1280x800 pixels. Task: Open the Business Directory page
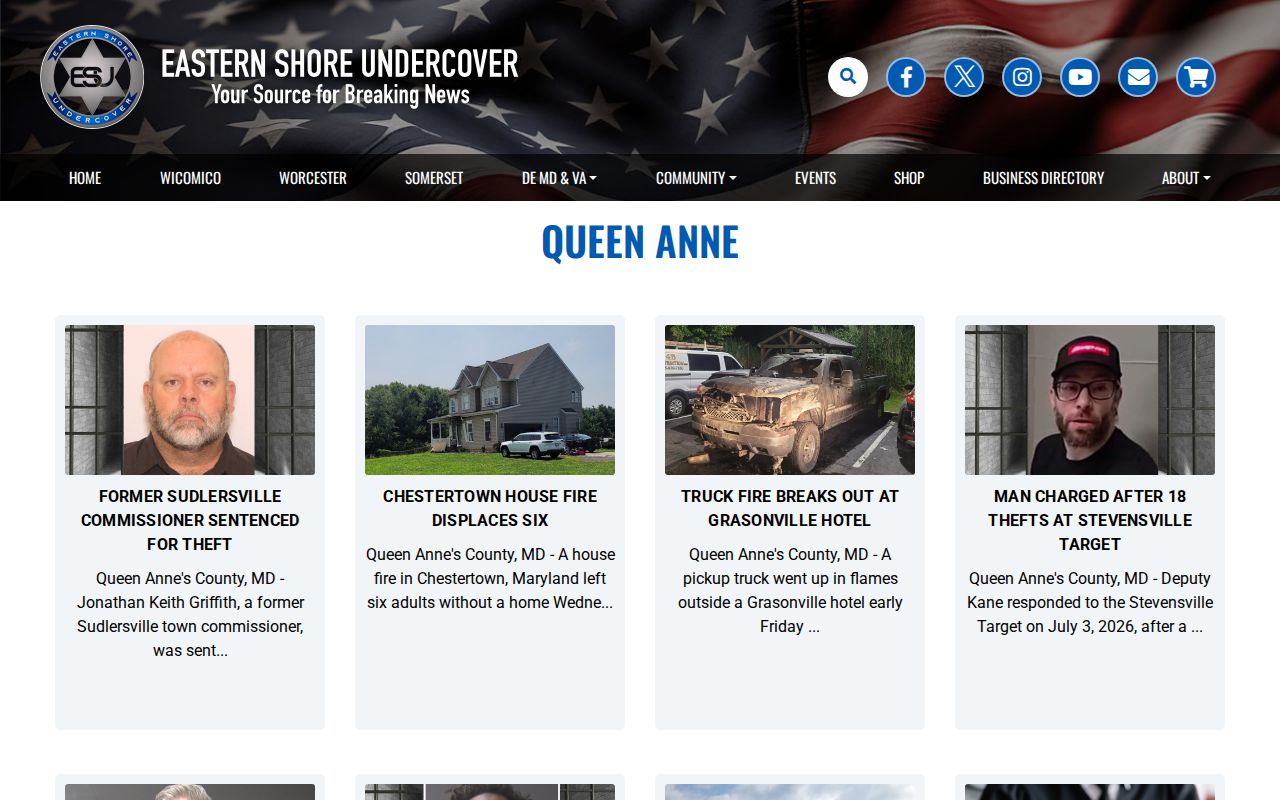[x=1043, y=178]
